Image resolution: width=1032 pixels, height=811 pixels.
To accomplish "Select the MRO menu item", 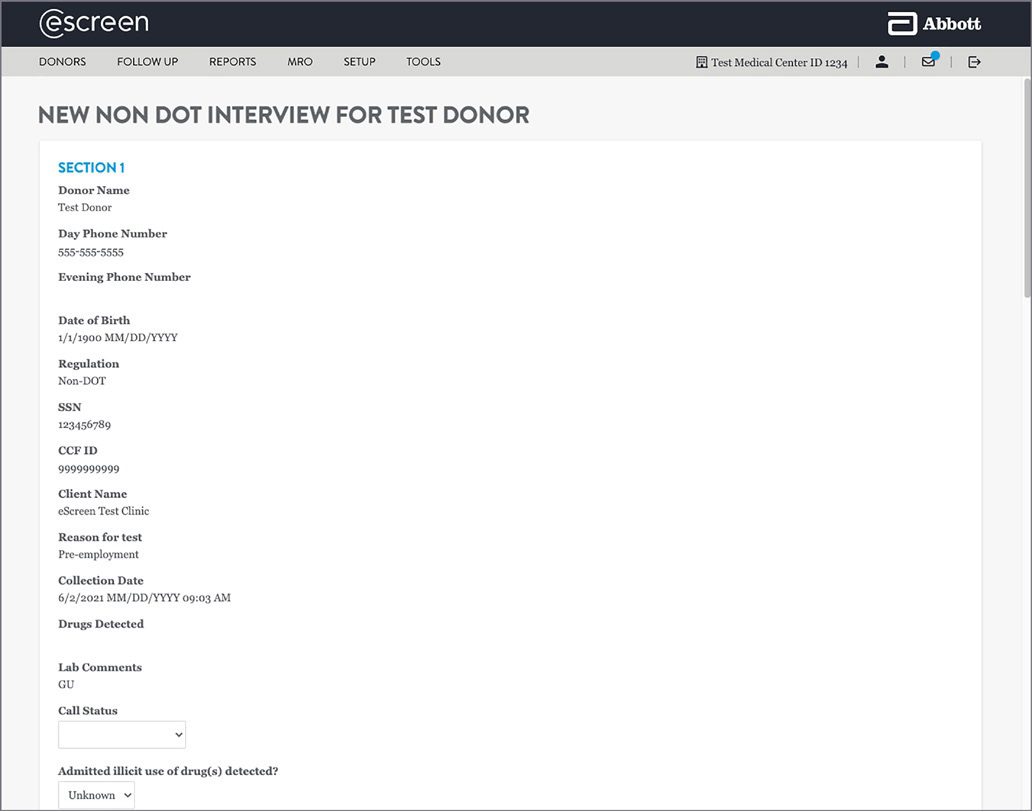I will (300, 62).
